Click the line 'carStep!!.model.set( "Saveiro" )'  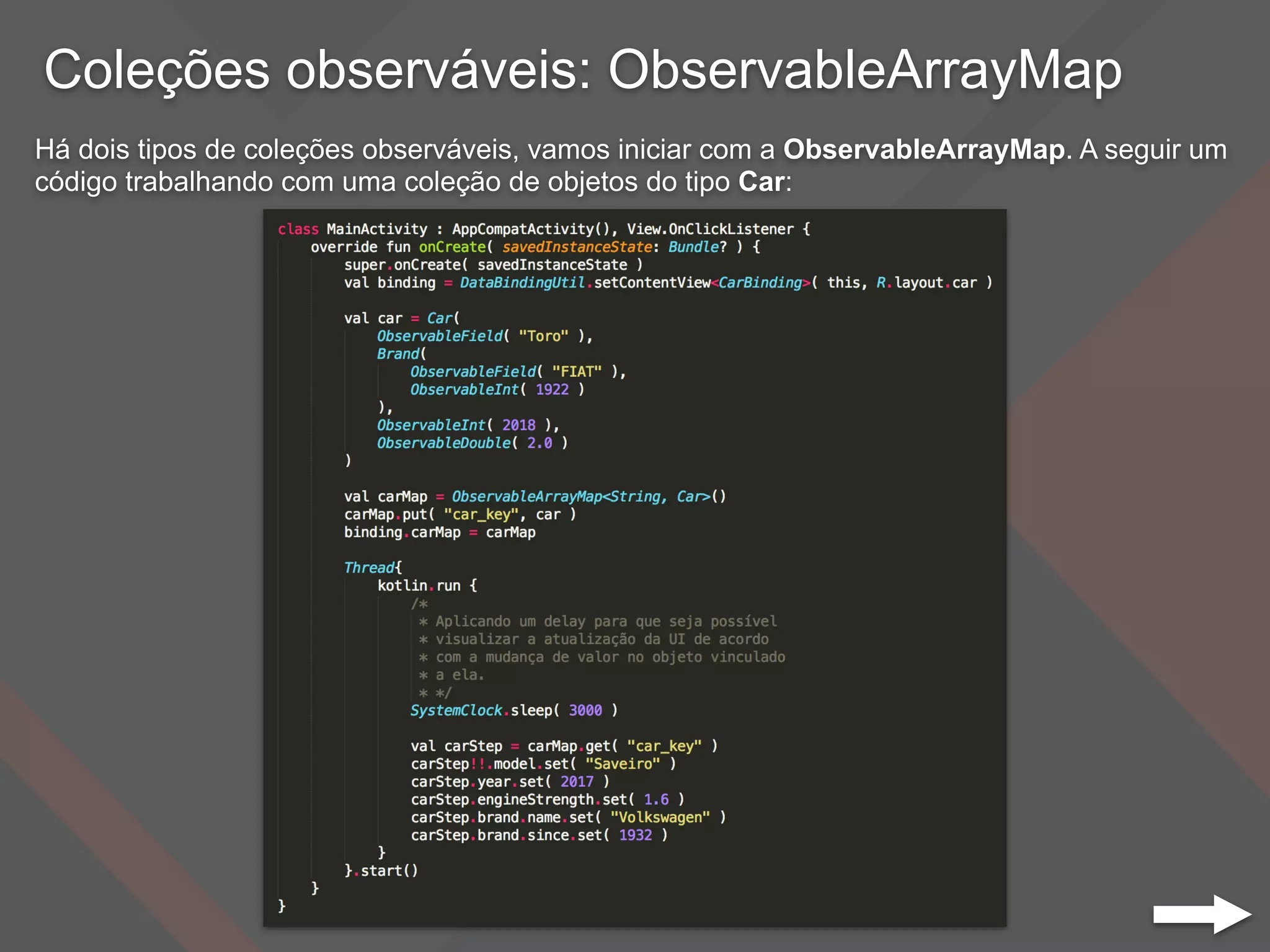[543, 764]
